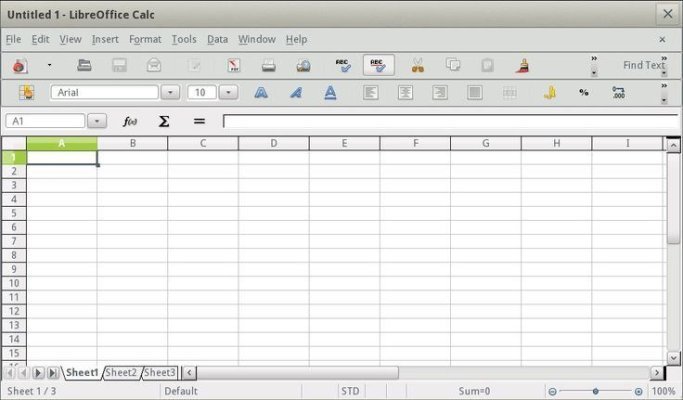Click the Edit File icon
The height and width of the screenshot is (400, 683).
pyautogui.click(x=194, y=65)
